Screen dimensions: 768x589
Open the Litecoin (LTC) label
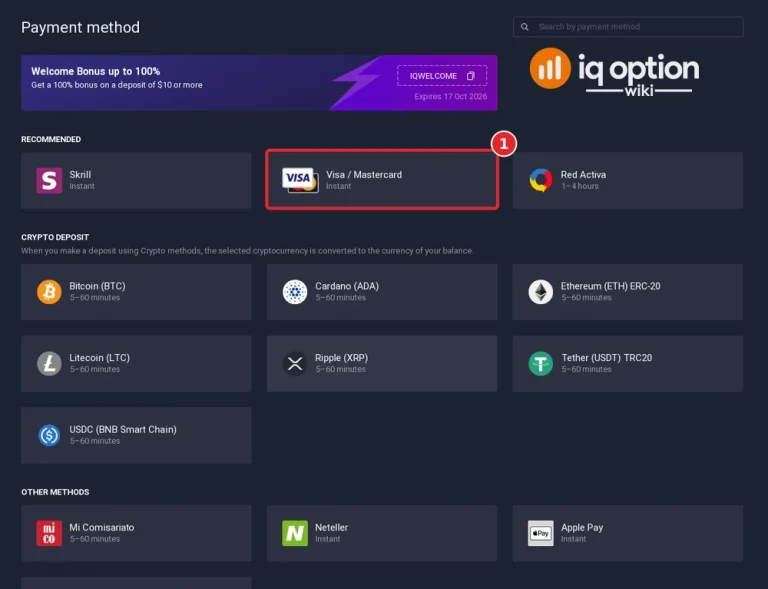point(99,358)
